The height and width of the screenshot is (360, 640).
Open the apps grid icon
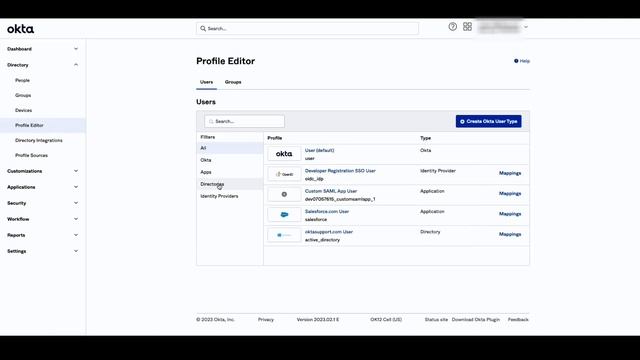[467, 27]
